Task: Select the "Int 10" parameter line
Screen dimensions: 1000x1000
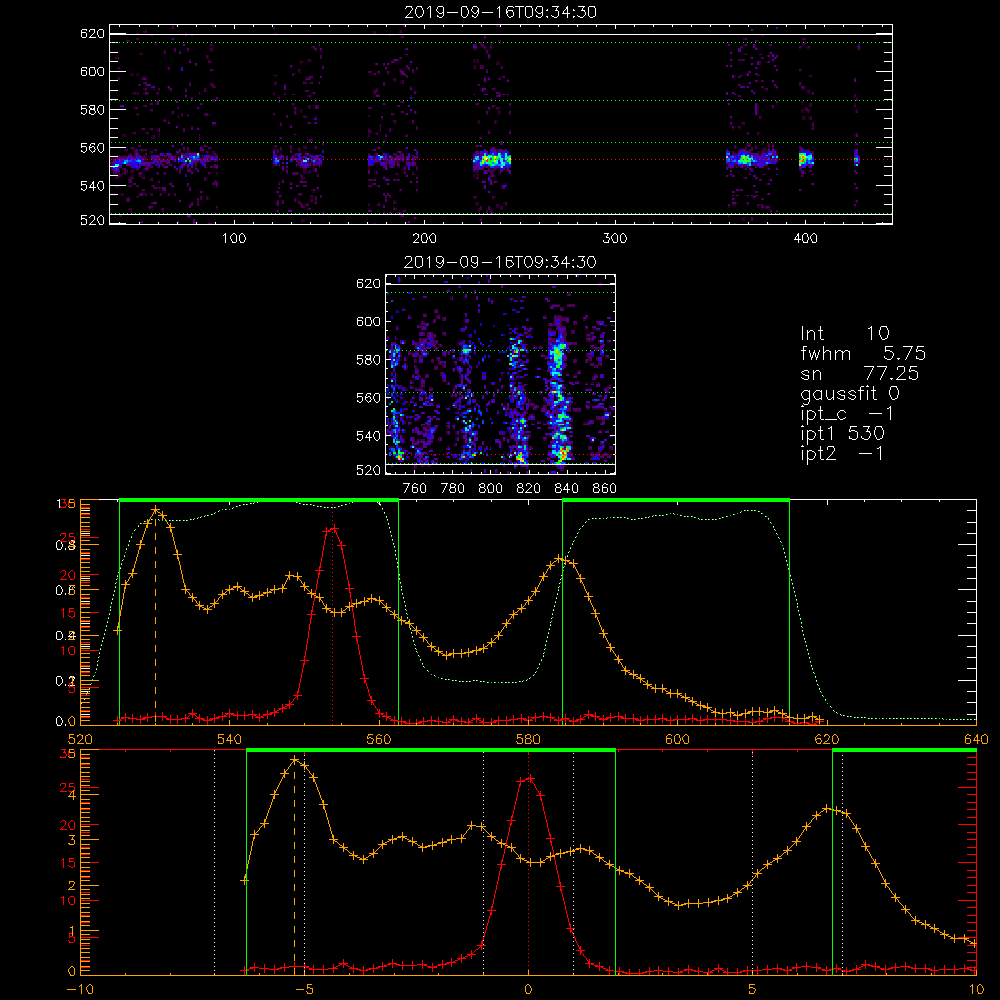Action: pyautogui.click(x=844, y=334)
